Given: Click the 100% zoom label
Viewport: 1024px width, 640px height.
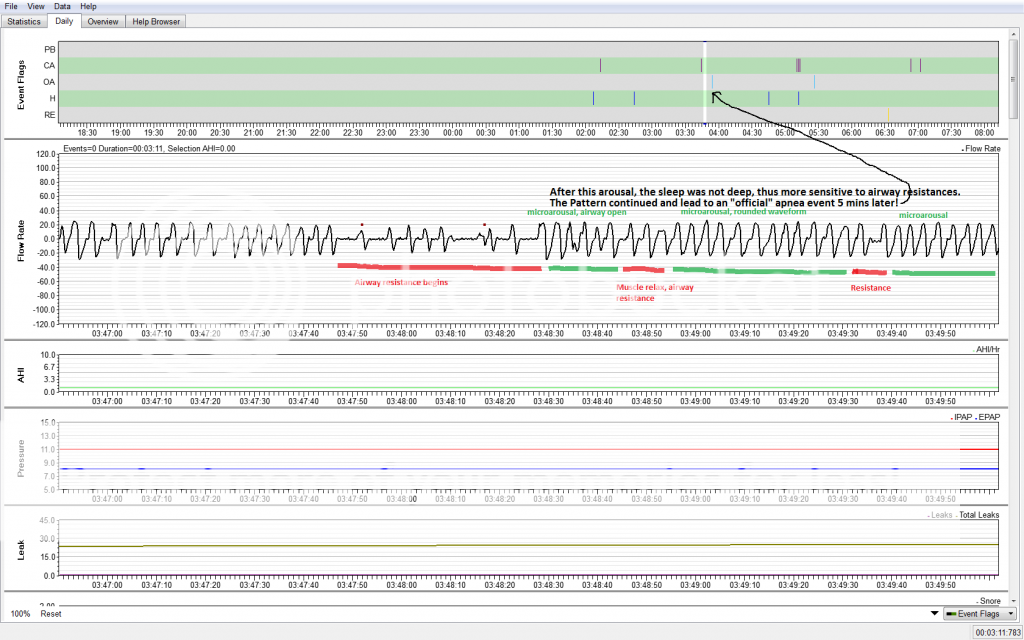Looking at the screenshot, I should tap(20, 613).
